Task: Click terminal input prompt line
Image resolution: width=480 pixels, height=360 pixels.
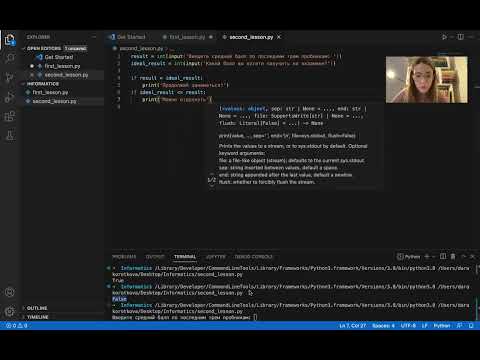Action: (184, 317)
